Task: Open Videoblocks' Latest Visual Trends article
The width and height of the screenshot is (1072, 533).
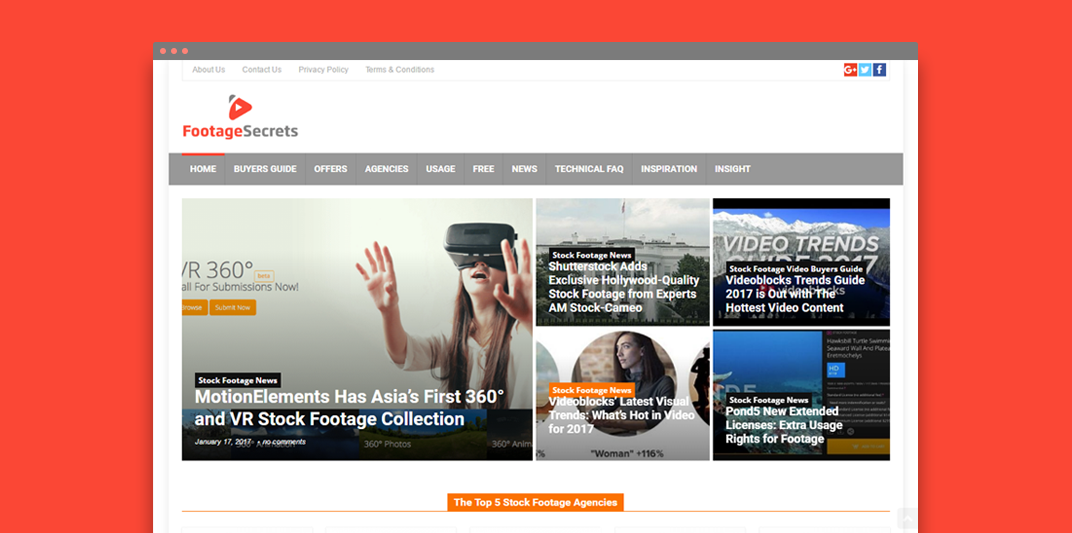Action: point(621,415)
